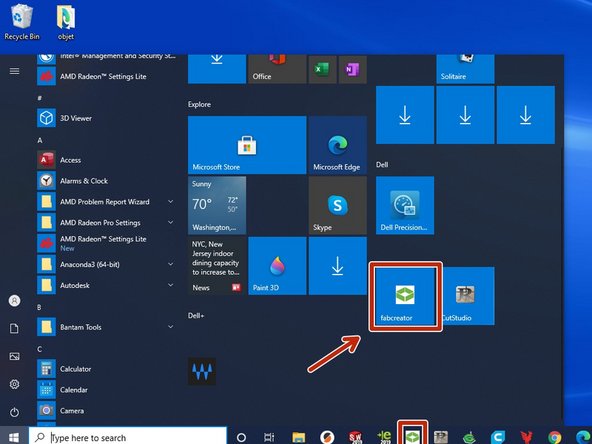
Task: Click the taskbar search box
Action: tap(128, 436)
